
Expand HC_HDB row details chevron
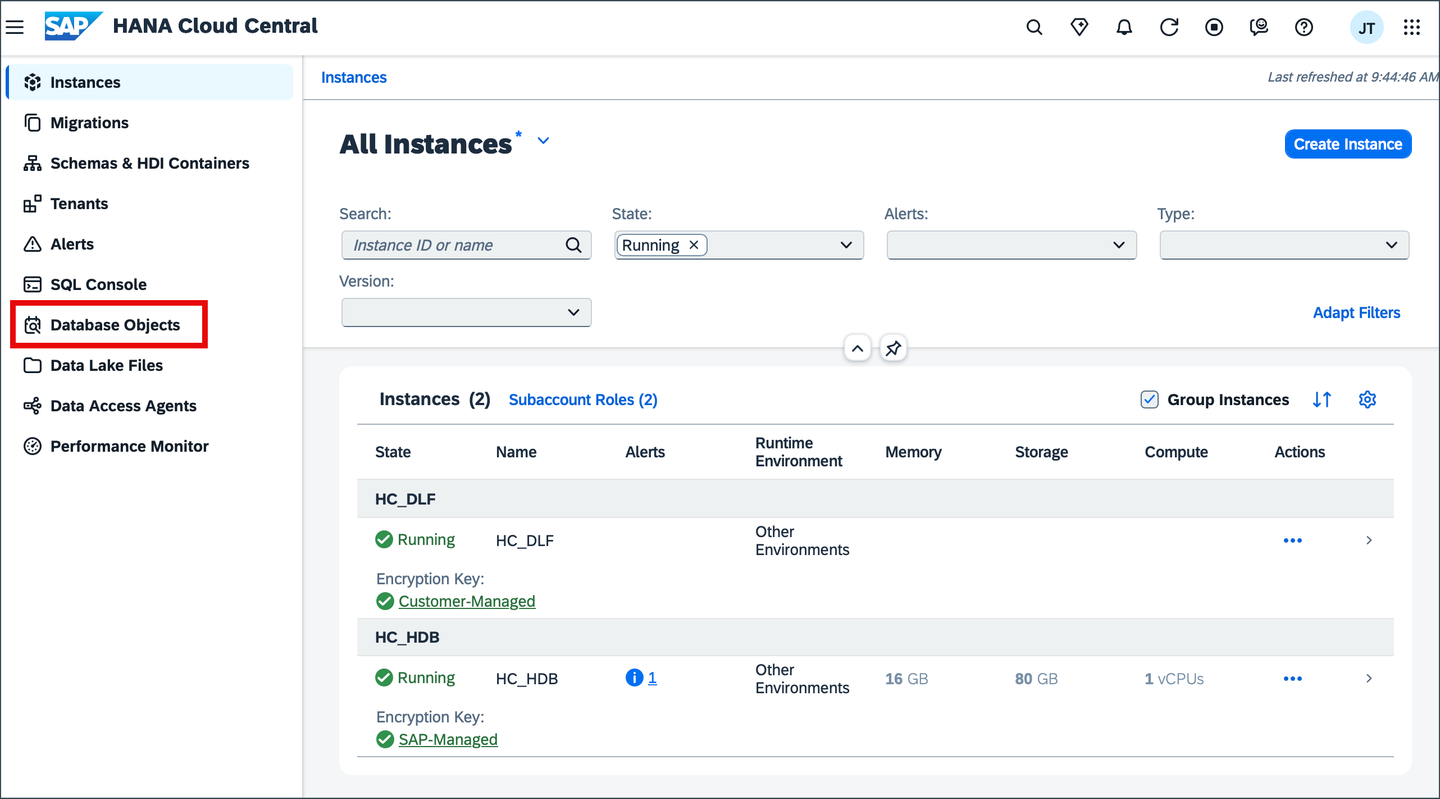coord(1369,679)
